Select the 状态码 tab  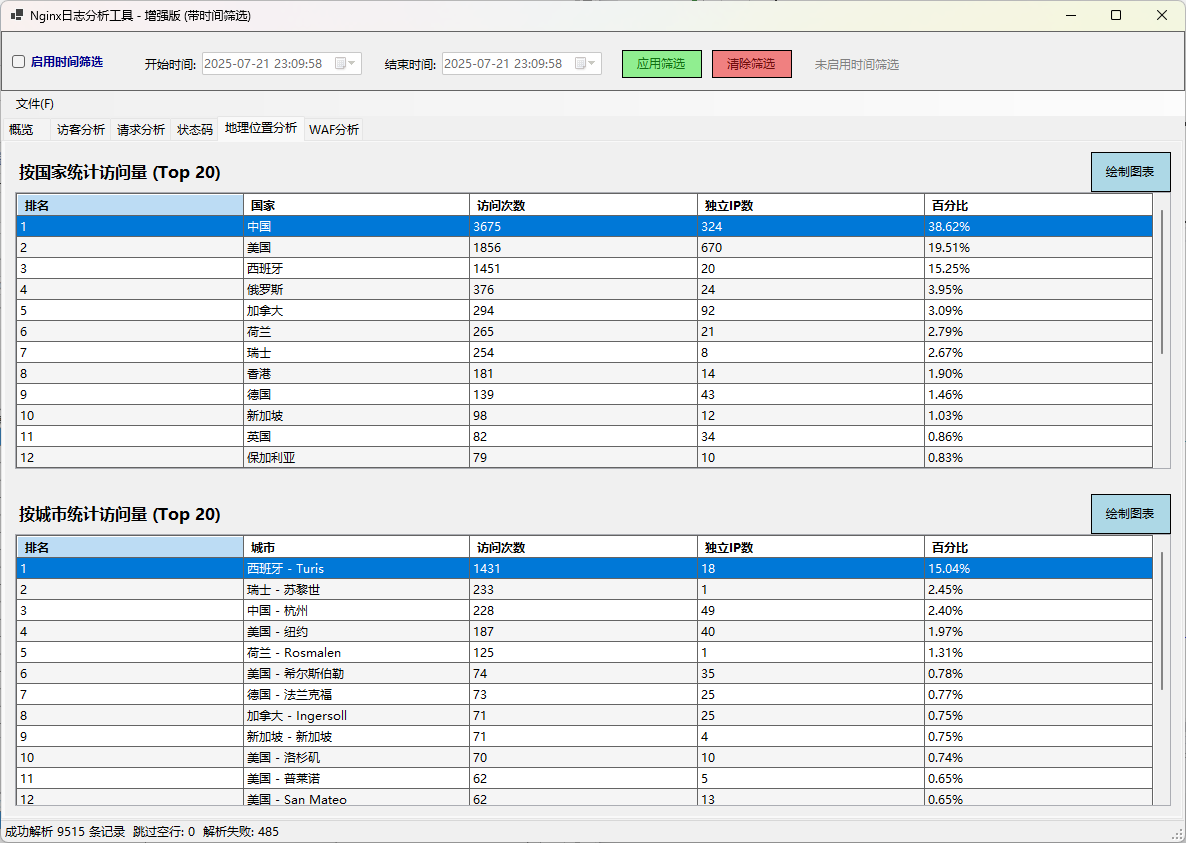195,130
